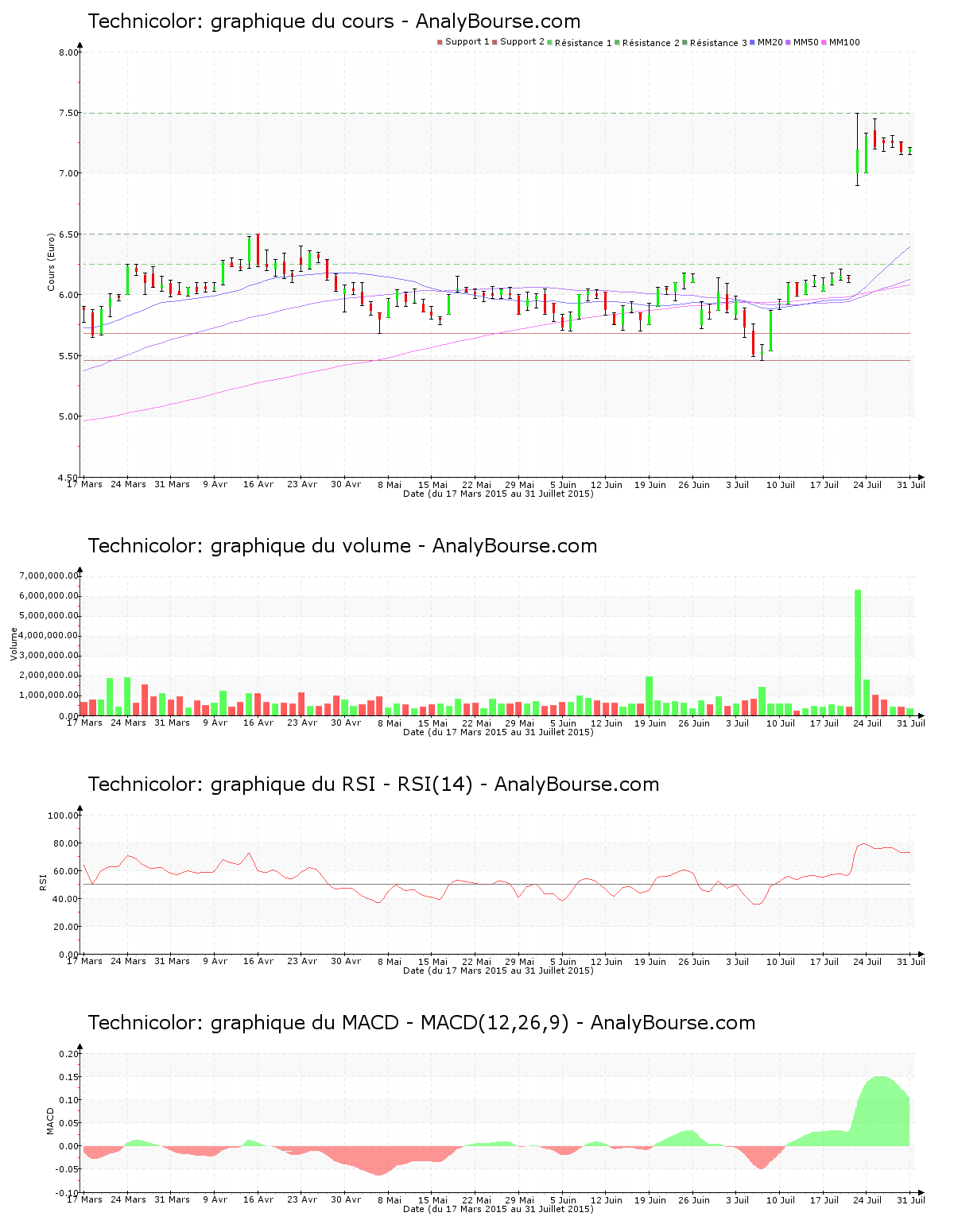Select the MACD(12,26,9) chart title
The height and width of the screenshot is (1232, 954).
pyautogui.click(x=421, y=1023)
